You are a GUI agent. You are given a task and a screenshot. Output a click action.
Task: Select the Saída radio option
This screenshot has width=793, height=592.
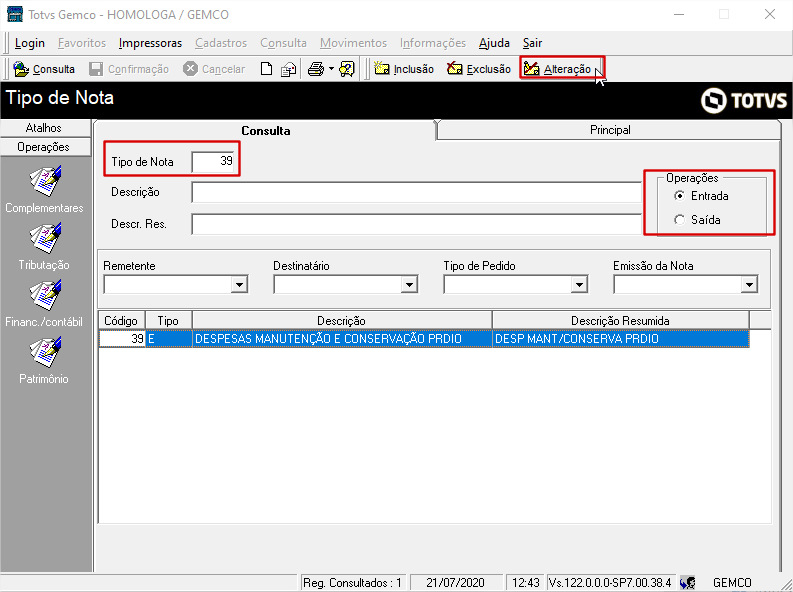680,219
